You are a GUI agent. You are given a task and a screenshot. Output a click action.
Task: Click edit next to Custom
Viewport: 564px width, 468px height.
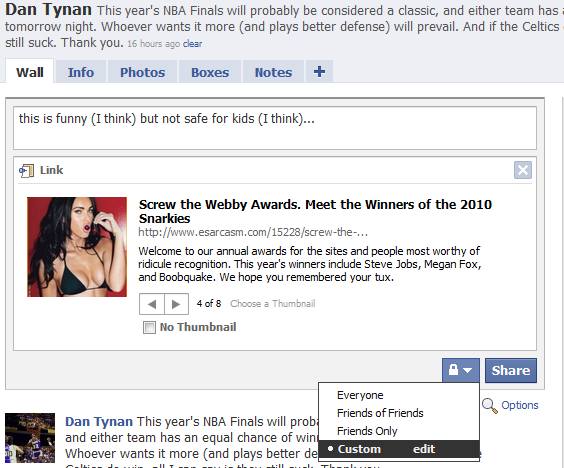click(424, 449)
